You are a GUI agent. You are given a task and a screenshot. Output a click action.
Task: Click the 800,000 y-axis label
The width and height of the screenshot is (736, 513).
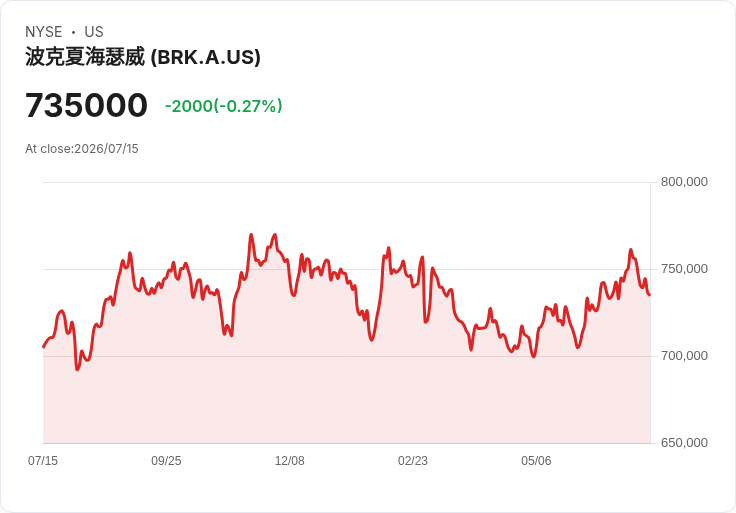pos(684,182)
